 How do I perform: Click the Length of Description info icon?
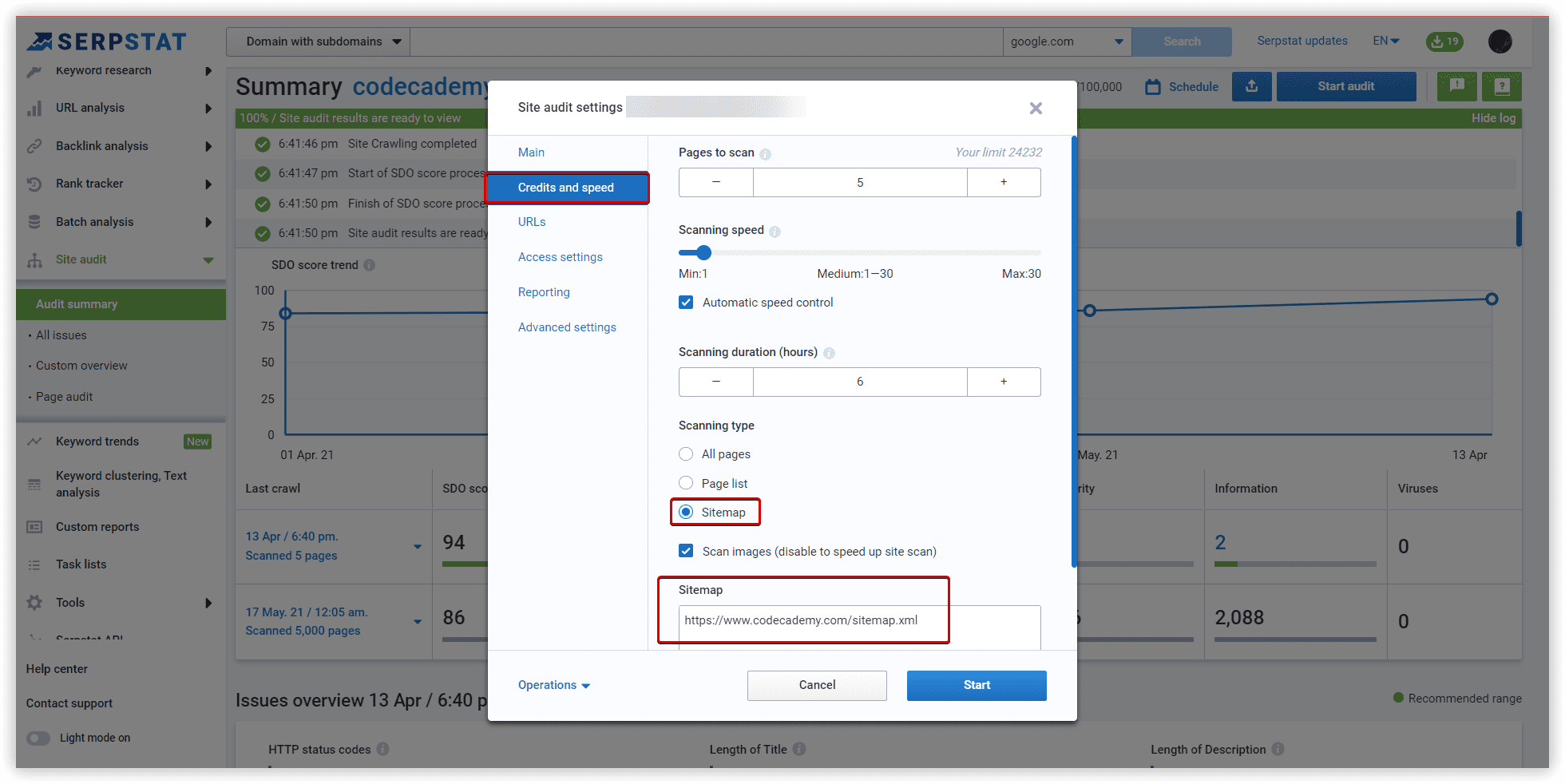(x=1278, y=749)
